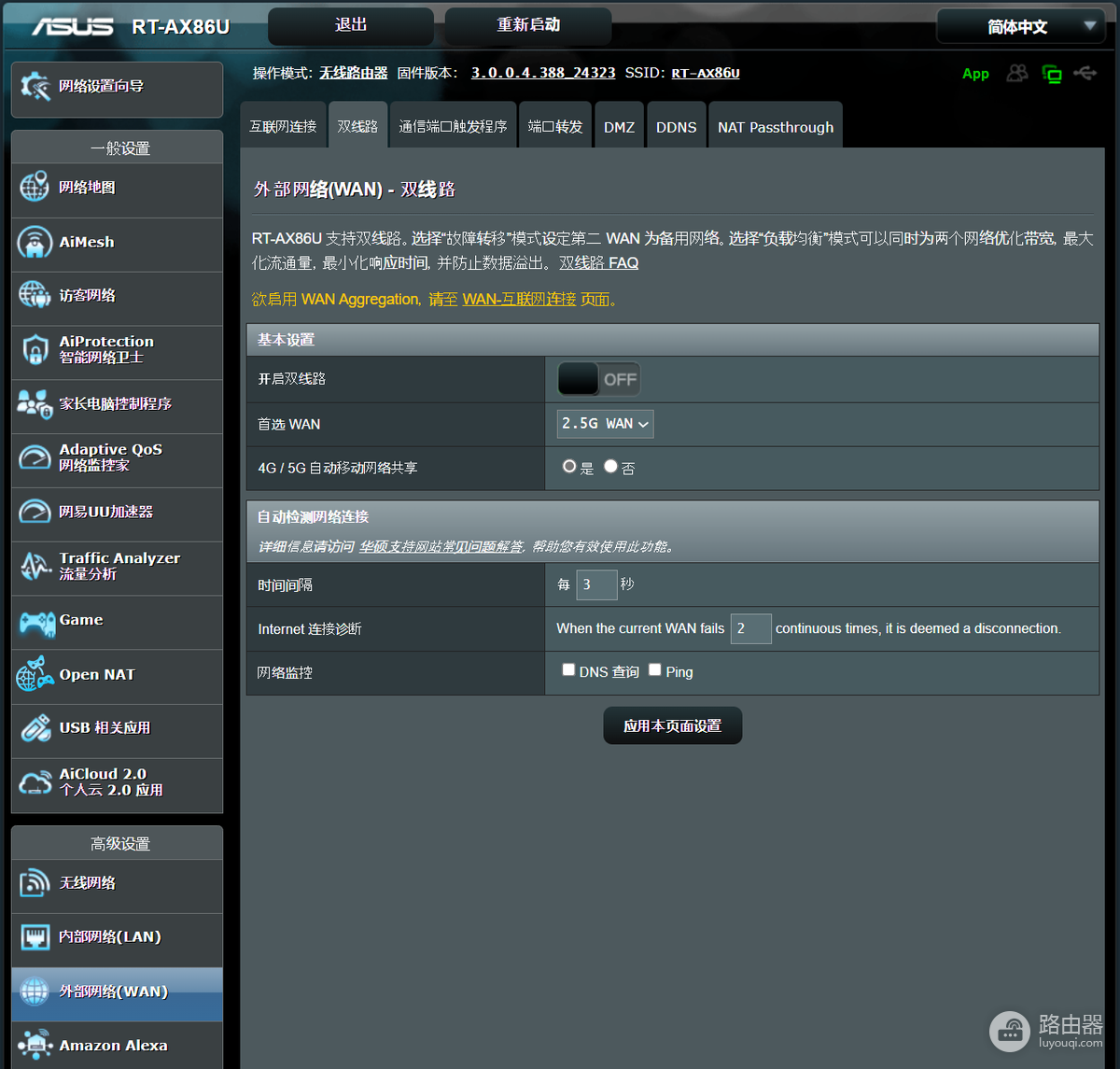1120x1069 pixels.
Task: Follow the WAN-互联网连接 link
Action: click(519, 300)
